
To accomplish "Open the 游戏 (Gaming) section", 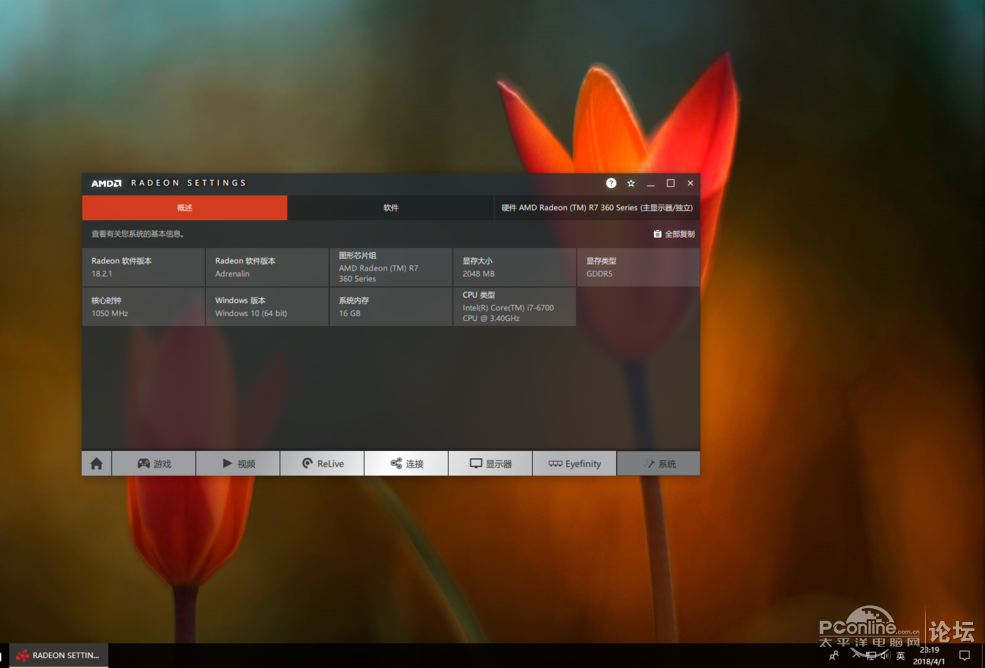I will (x=154, y=464).
